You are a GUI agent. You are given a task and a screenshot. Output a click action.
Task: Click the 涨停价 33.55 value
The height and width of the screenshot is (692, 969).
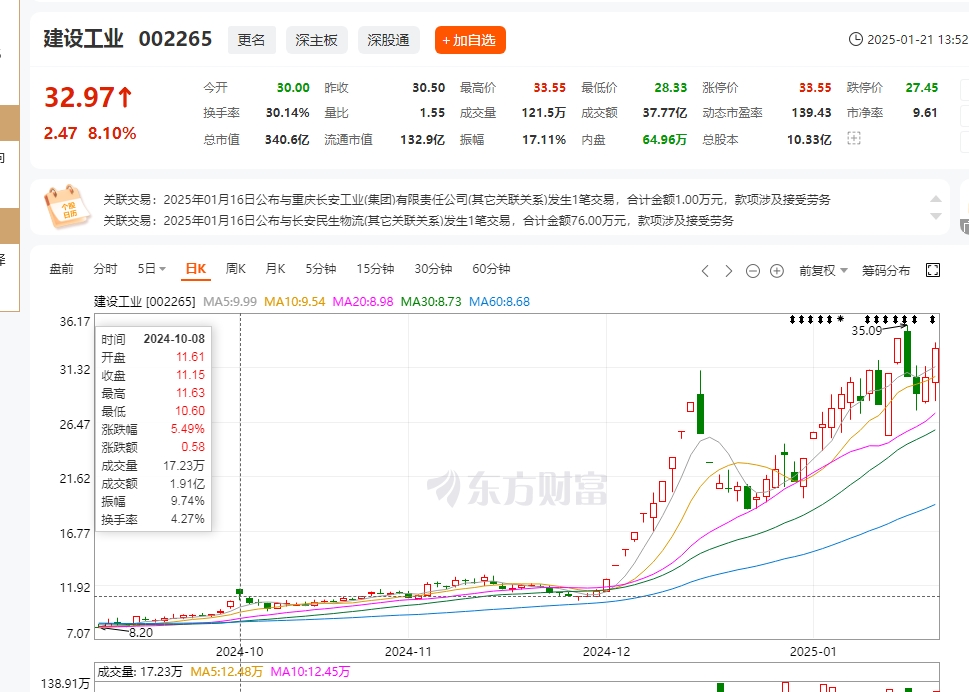[815, 88]
